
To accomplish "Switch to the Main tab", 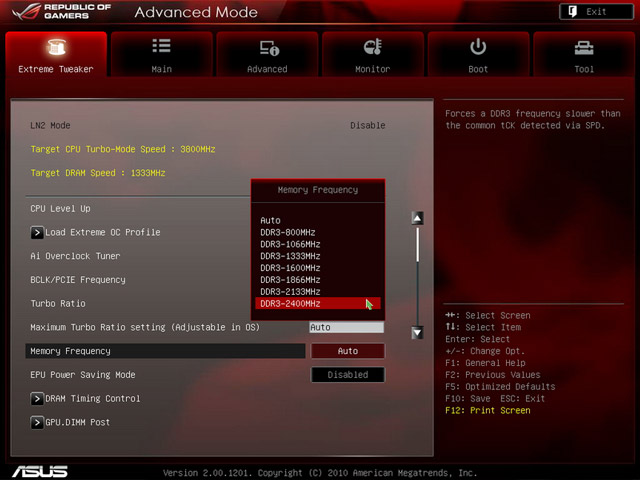I will pyautogui.click(x=162, y=54).
